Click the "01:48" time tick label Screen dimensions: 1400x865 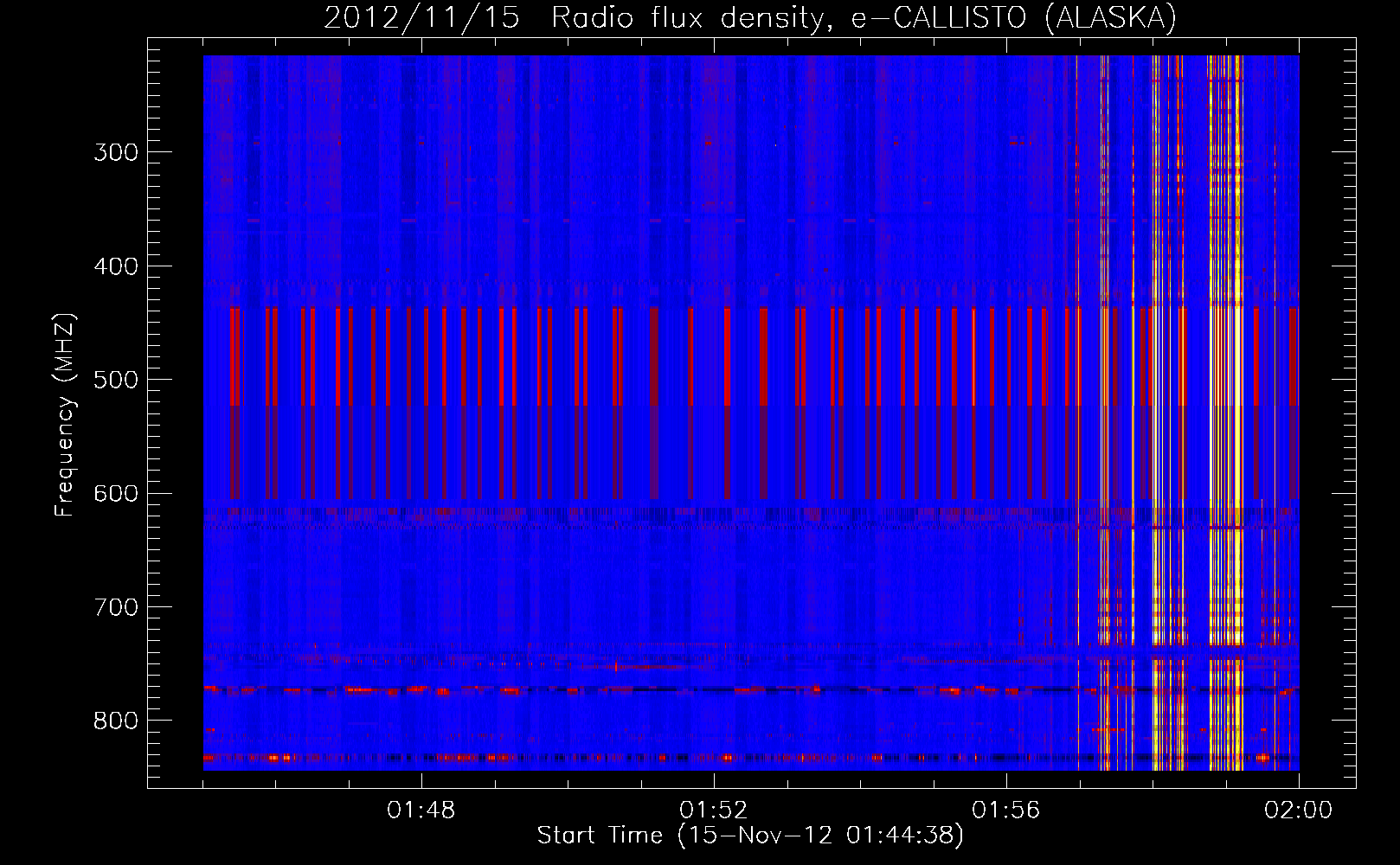[421, 811]
